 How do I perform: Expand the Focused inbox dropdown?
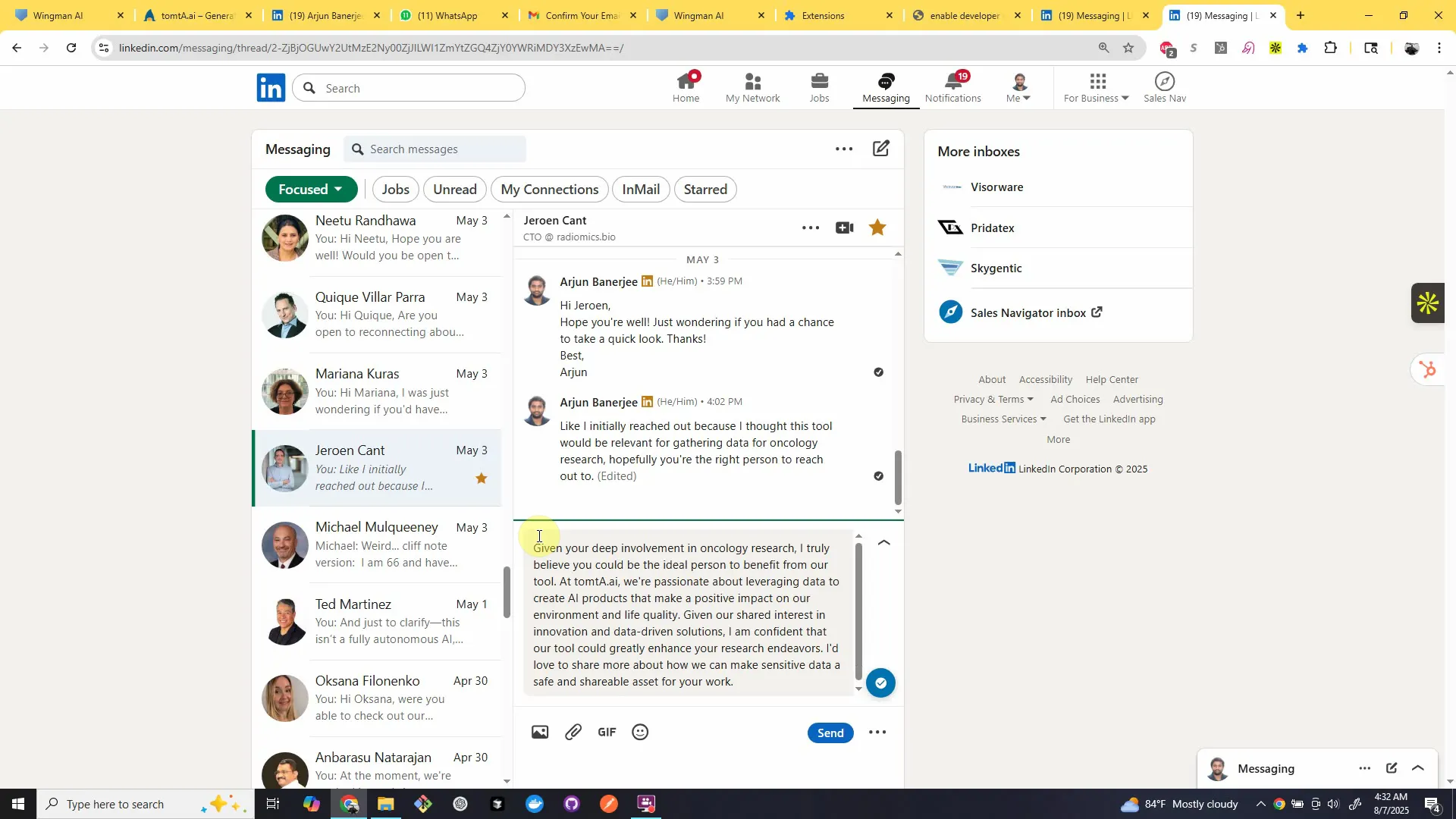311,190
